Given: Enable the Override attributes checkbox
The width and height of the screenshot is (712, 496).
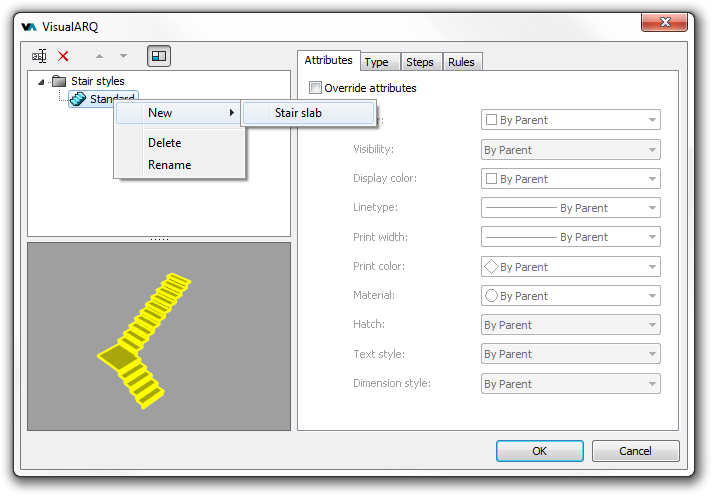Looking at the screenshot, I should click(x=316, y=88).
